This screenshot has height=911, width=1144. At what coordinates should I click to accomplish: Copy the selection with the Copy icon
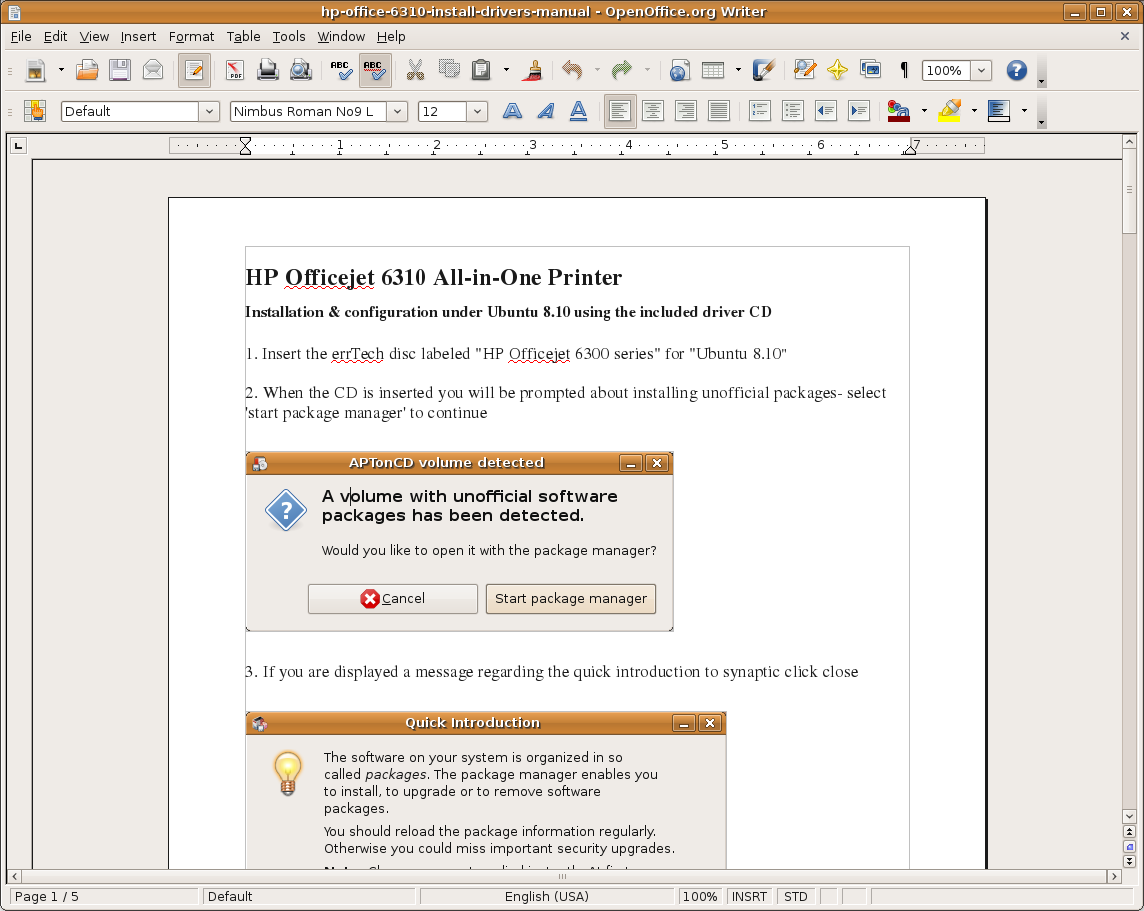pos(449,71)
